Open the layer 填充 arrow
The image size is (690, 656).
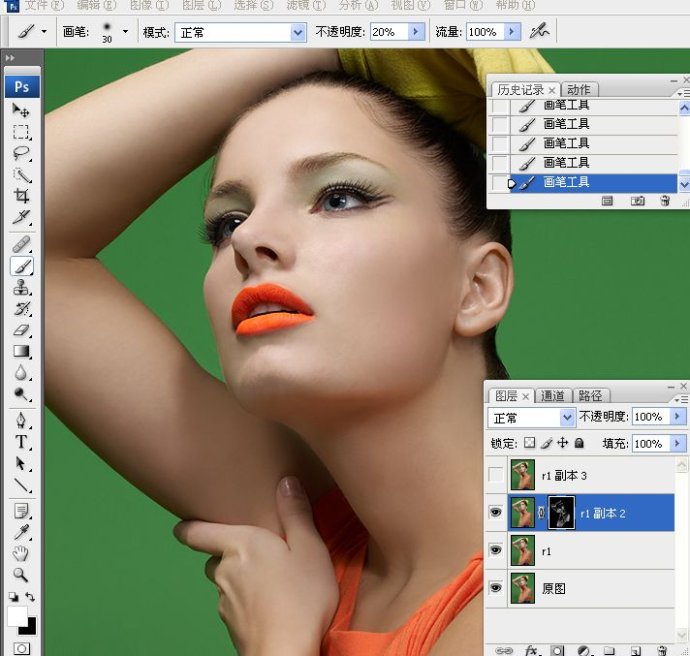click(677, 443)
